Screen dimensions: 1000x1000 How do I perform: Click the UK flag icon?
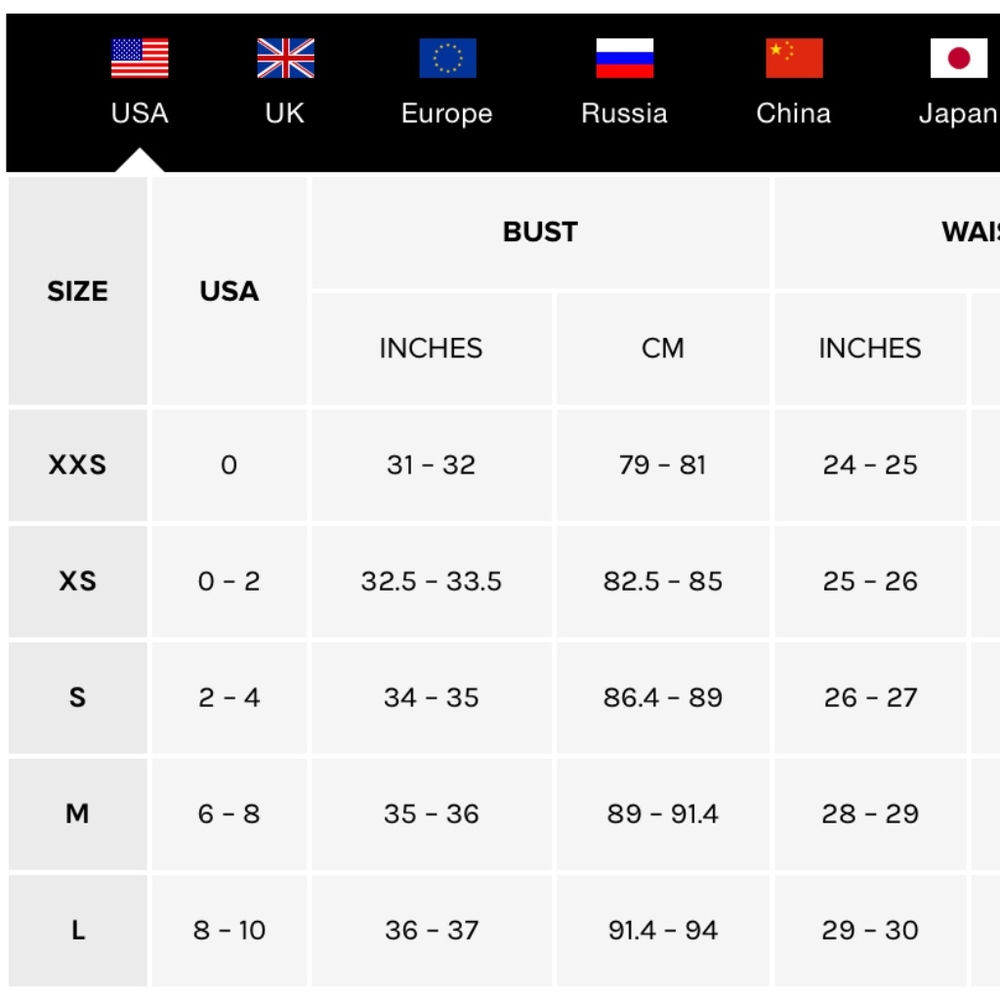pos(285,58)
